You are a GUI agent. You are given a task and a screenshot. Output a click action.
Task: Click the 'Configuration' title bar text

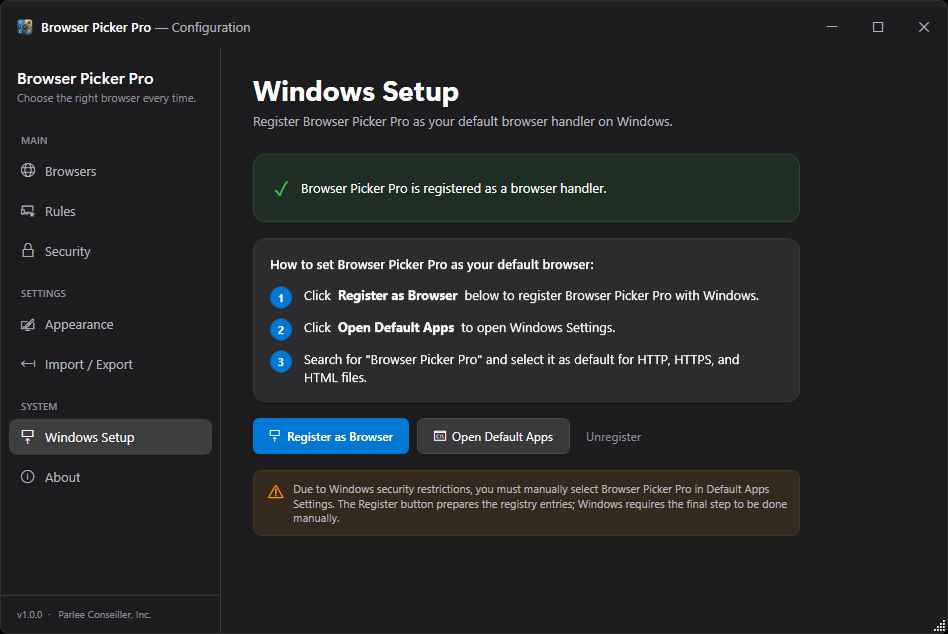coord(210,27)
